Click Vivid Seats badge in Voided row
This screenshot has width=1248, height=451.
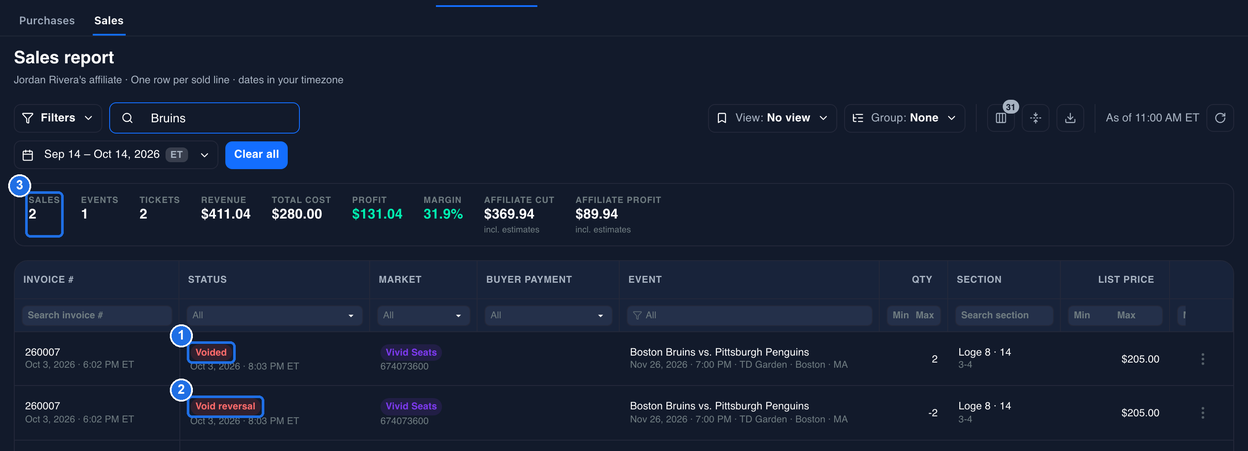pos(411,352)
